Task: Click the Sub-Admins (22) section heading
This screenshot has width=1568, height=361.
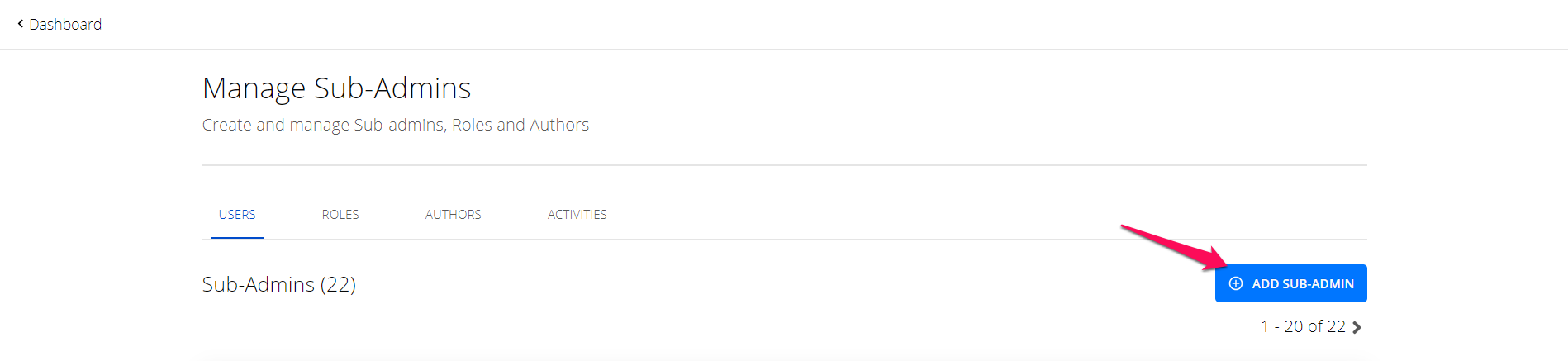Action: 279,284
